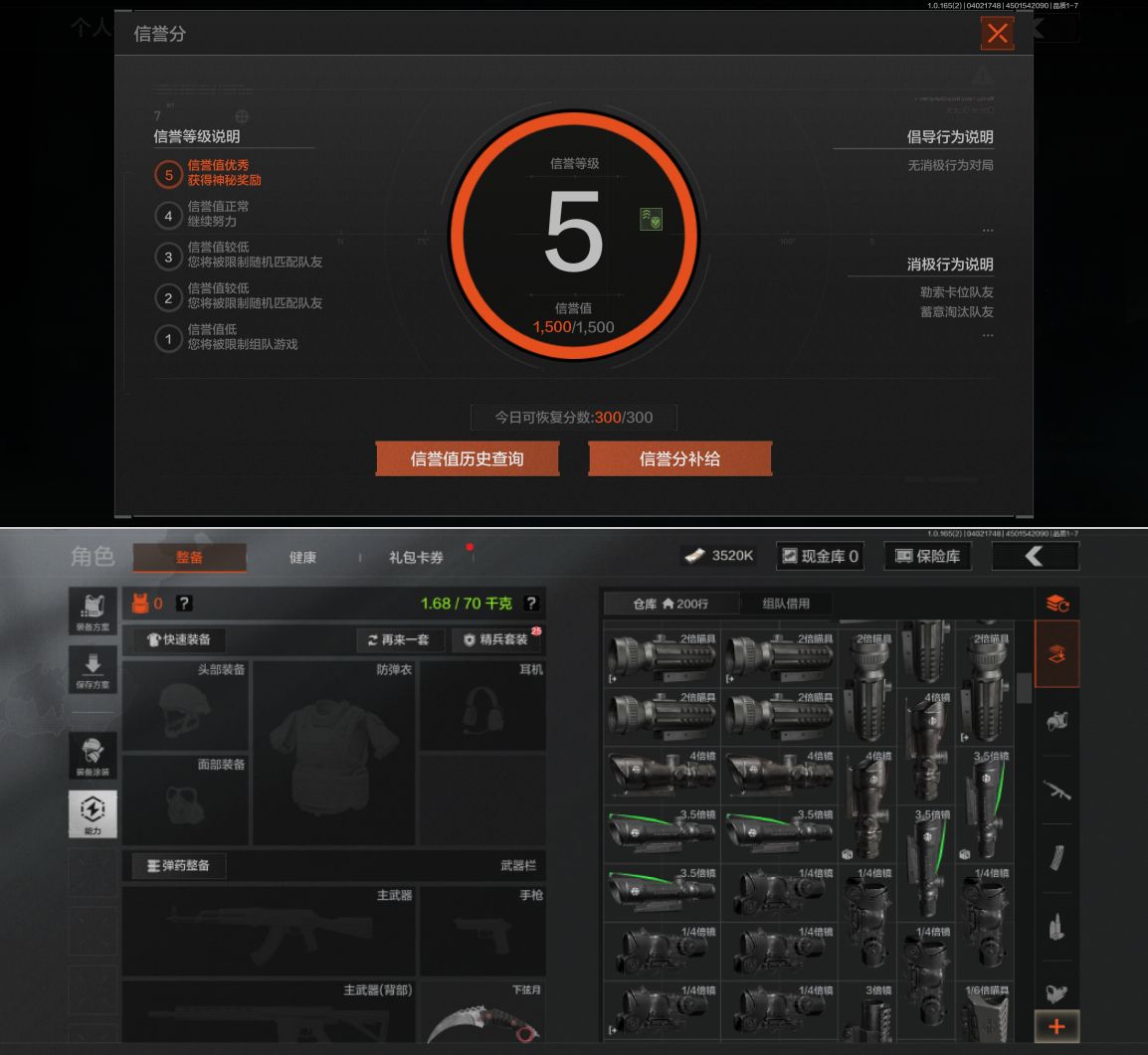
Task: Click the warehouse auto-sort stack icon
Action: click(x=1056, y=604)
